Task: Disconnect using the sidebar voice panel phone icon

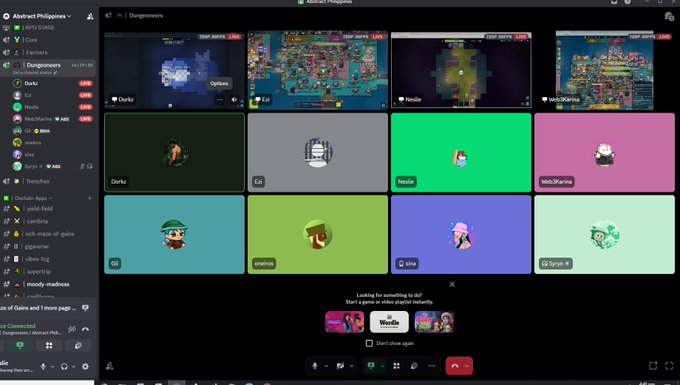Action: coord(85,330)
